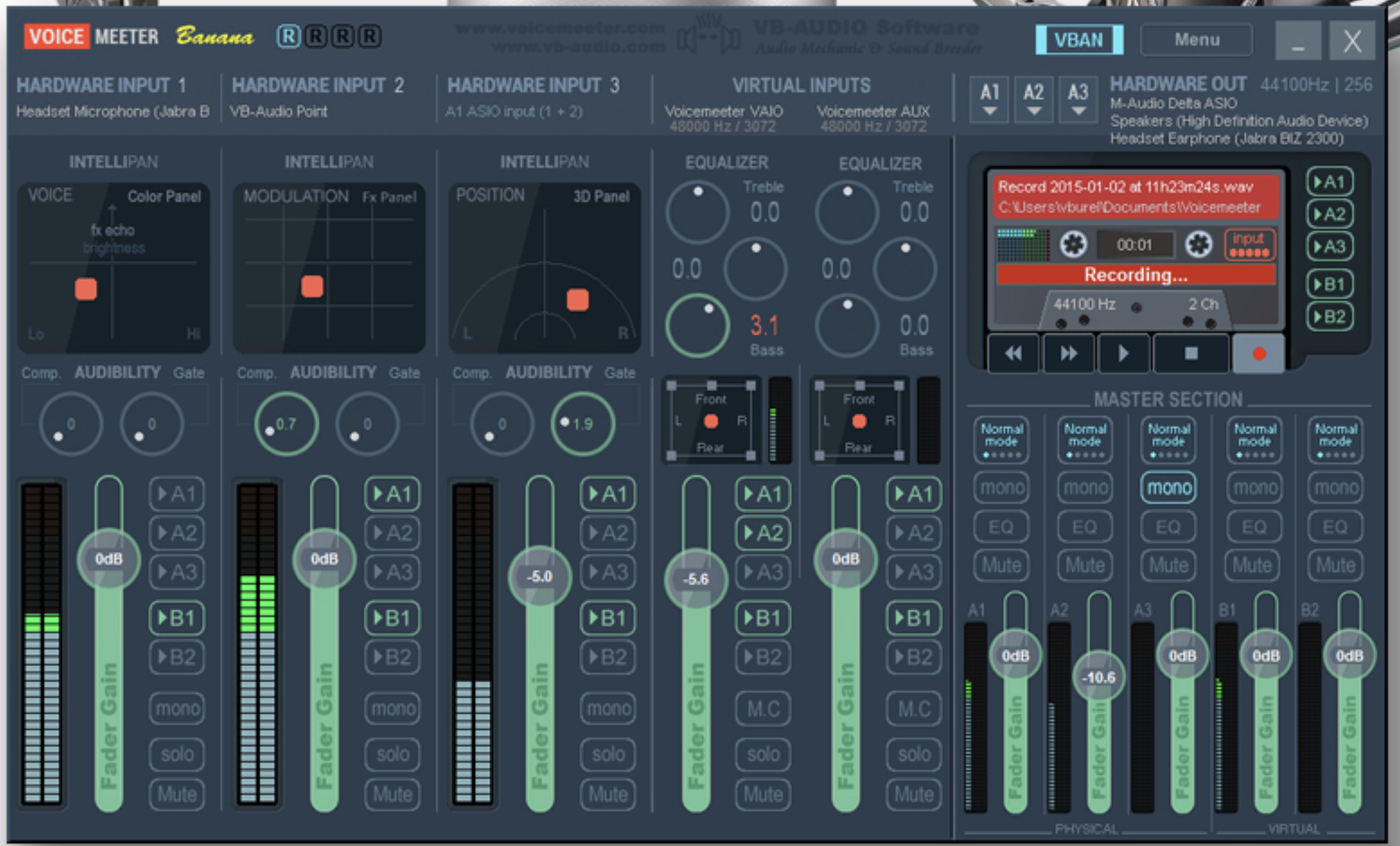Screen dimensions: 1400x846
Task: Mute Hardware Input 1 strip
Action: (177, 794)
